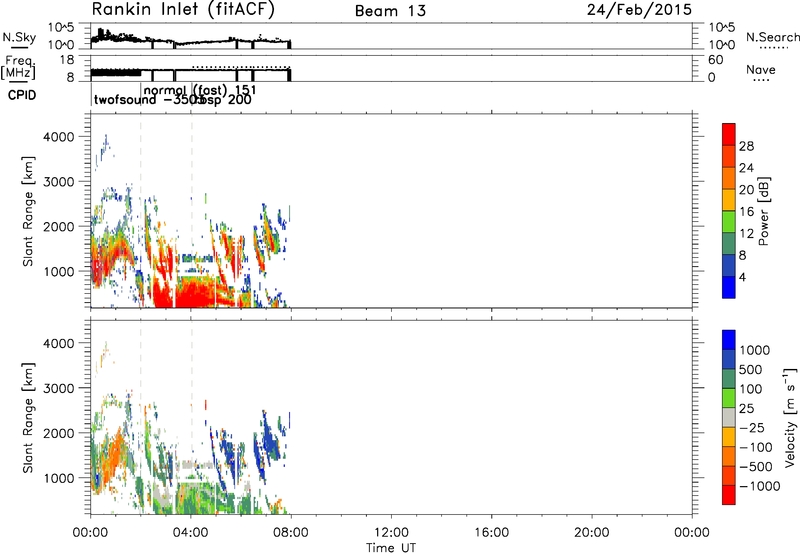Click the 'Time UT' axis title
800x554 pixels.
pyautogui.click(x=391, y=548)
